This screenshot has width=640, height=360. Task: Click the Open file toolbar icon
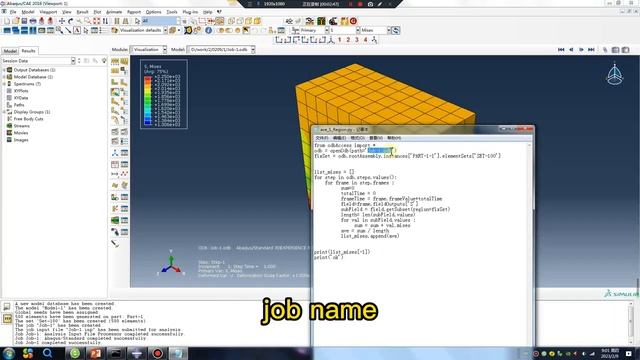coord(16,21)
